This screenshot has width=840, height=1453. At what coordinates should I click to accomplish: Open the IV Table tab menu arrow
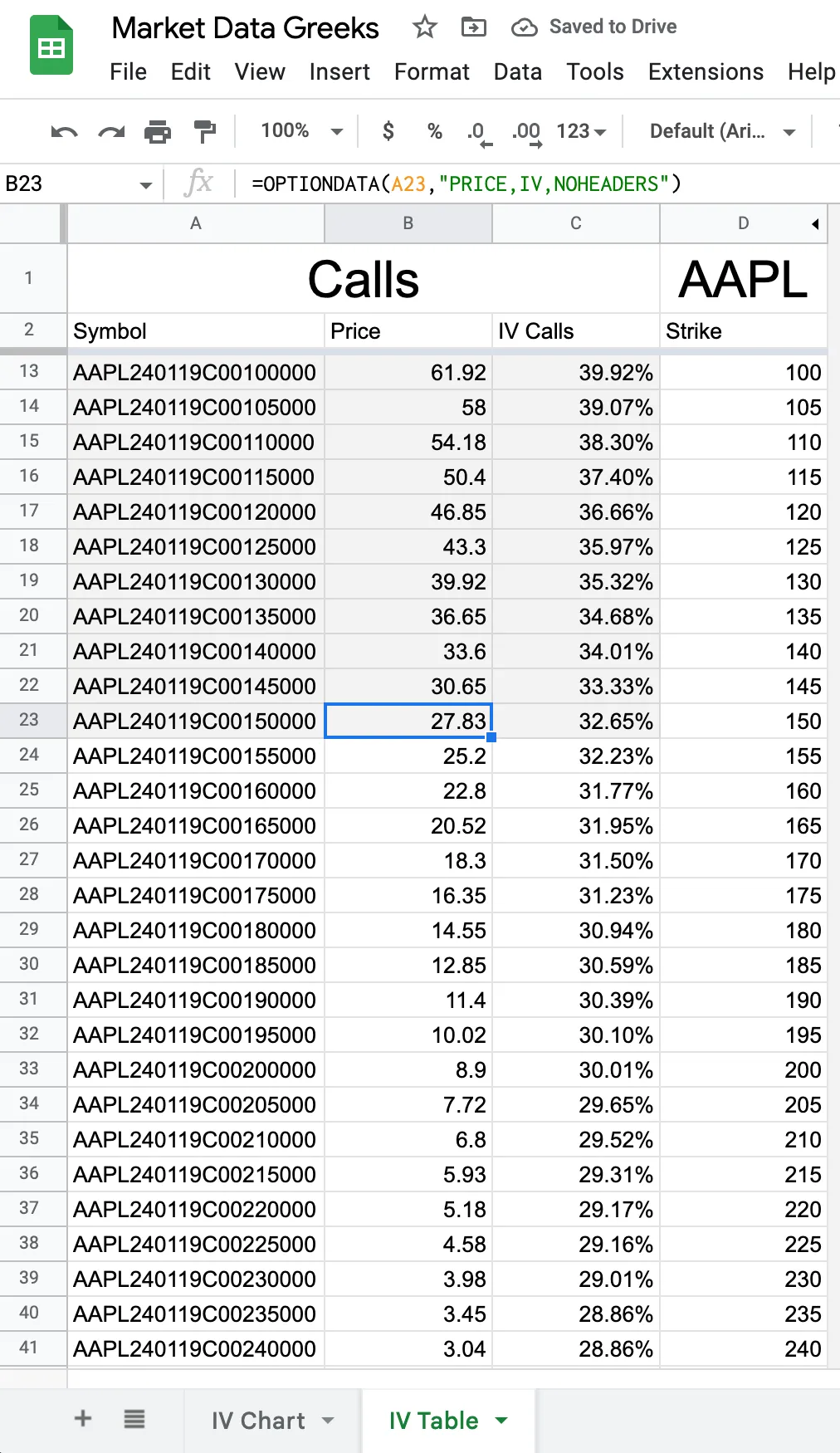501,1420
